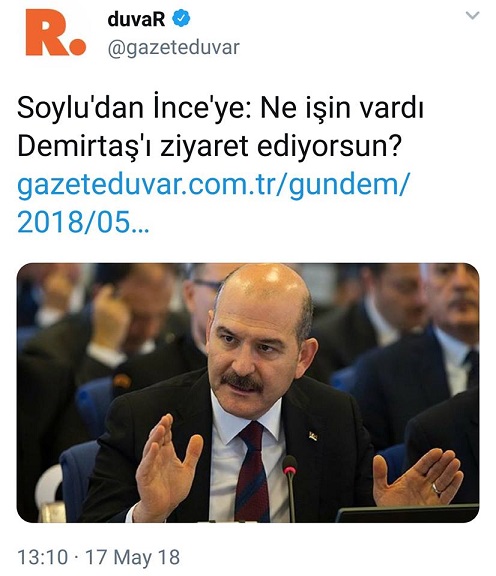Click the blue verified badge beside duvaR
Image resolution: width=496 pixels, height=576 pixels.
click(x=181, y=19)
